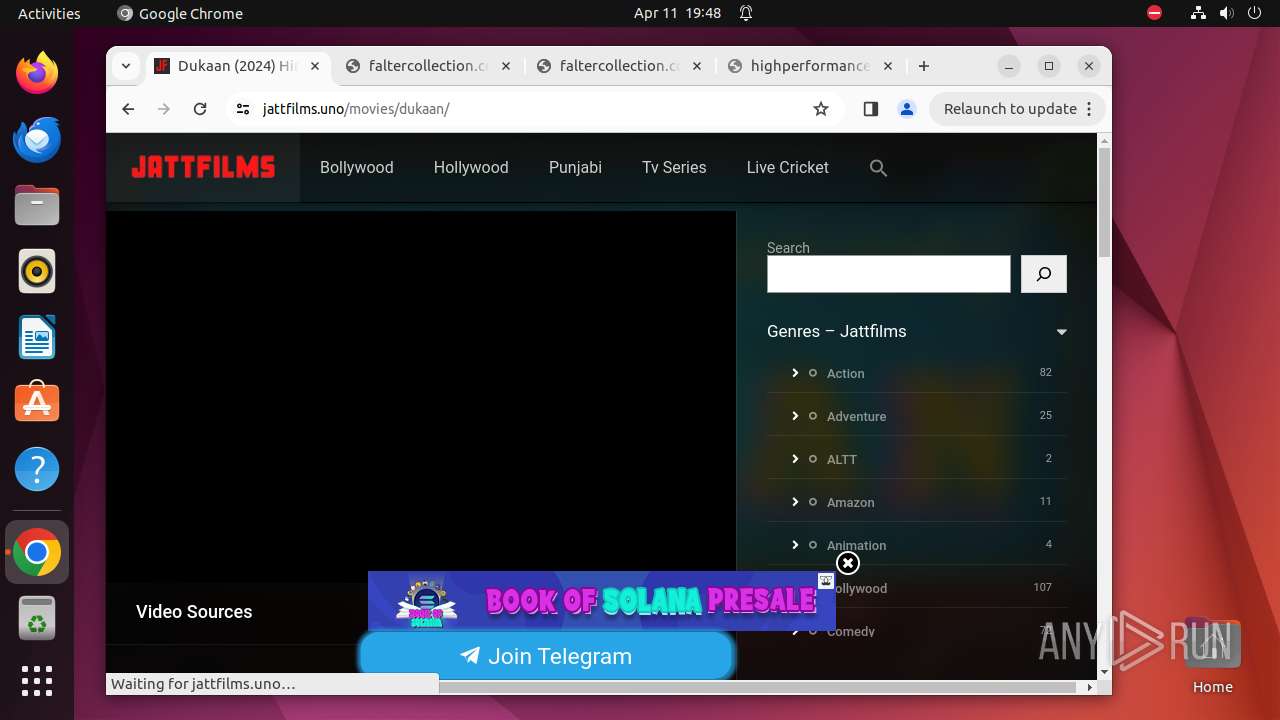Open a new browser tab

coord(924,66)
